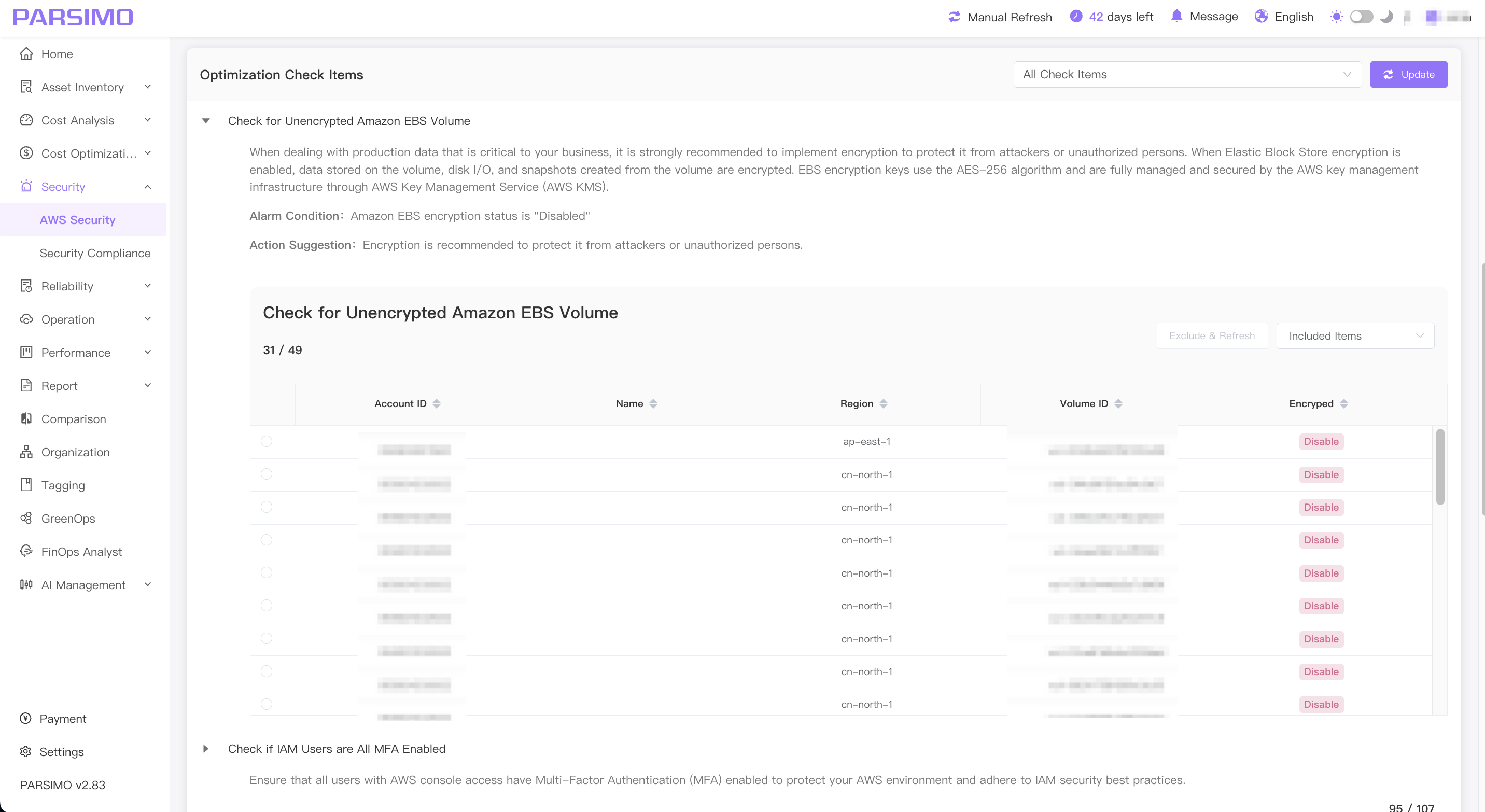Click the GreenOps sidebar icon

26,518
